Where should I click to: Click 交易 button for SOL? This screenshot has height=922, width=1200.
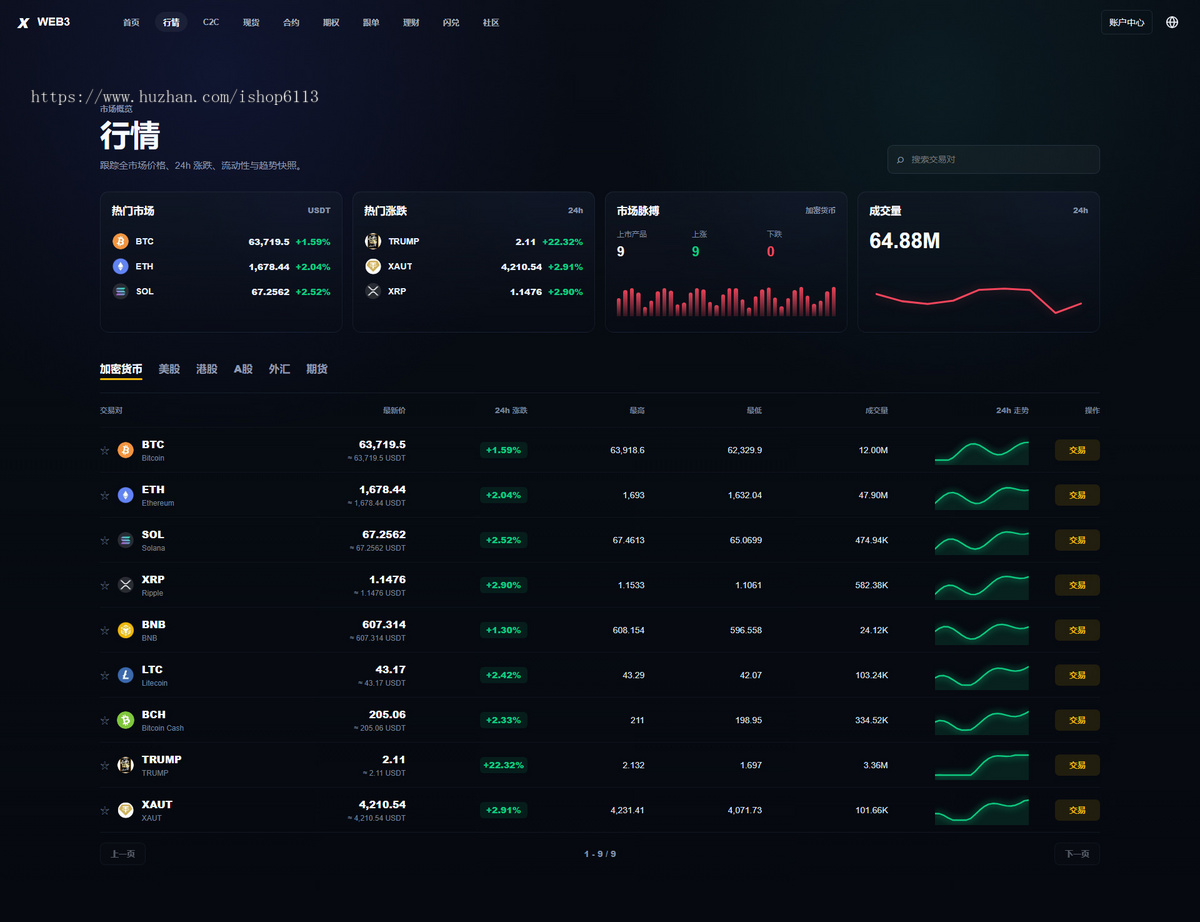[1077, 540]
